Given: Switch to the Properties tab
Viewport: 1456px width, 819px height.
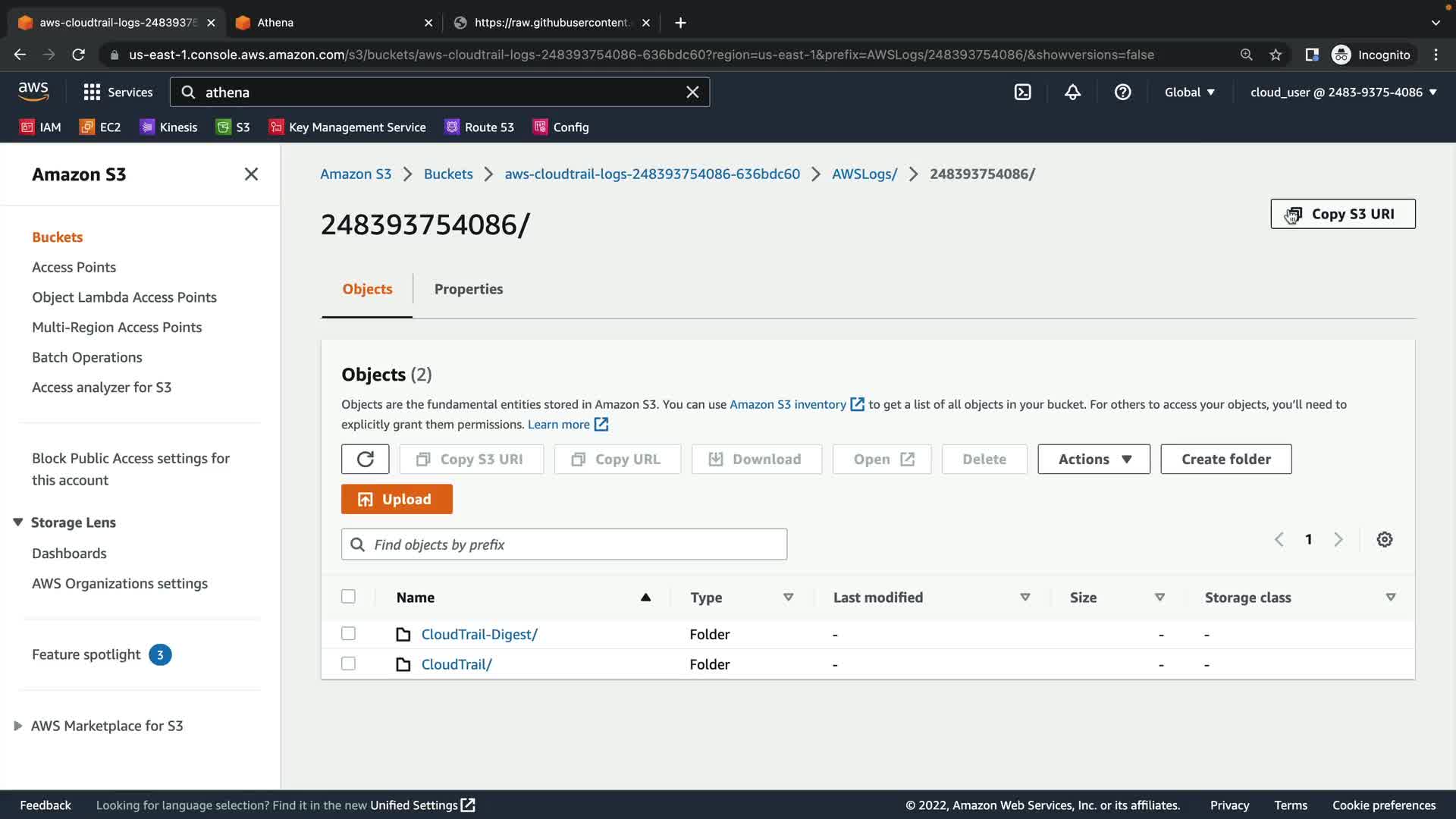Looking at the screenshot, I should (x=468, y=289).
